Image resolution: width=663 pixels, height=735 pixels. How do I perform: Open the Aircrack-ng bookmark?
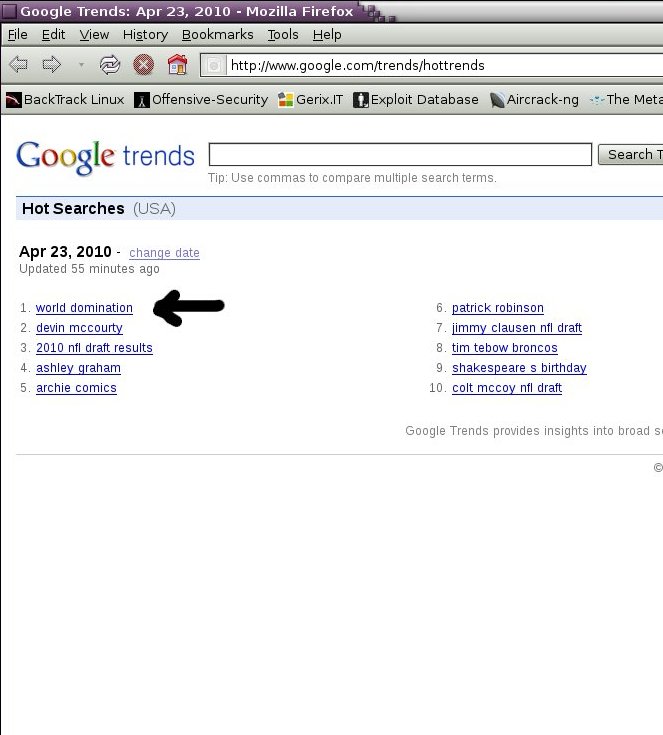(x=534, y=99)
